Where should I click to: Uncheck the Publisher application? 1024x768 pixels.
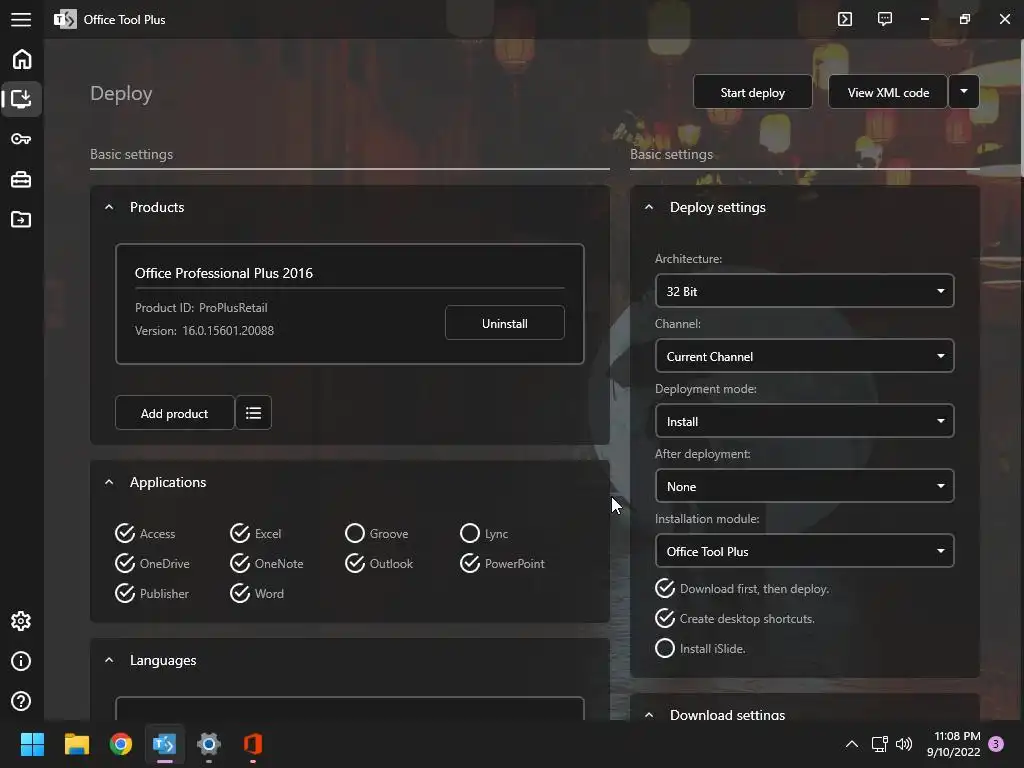[152, 594]
